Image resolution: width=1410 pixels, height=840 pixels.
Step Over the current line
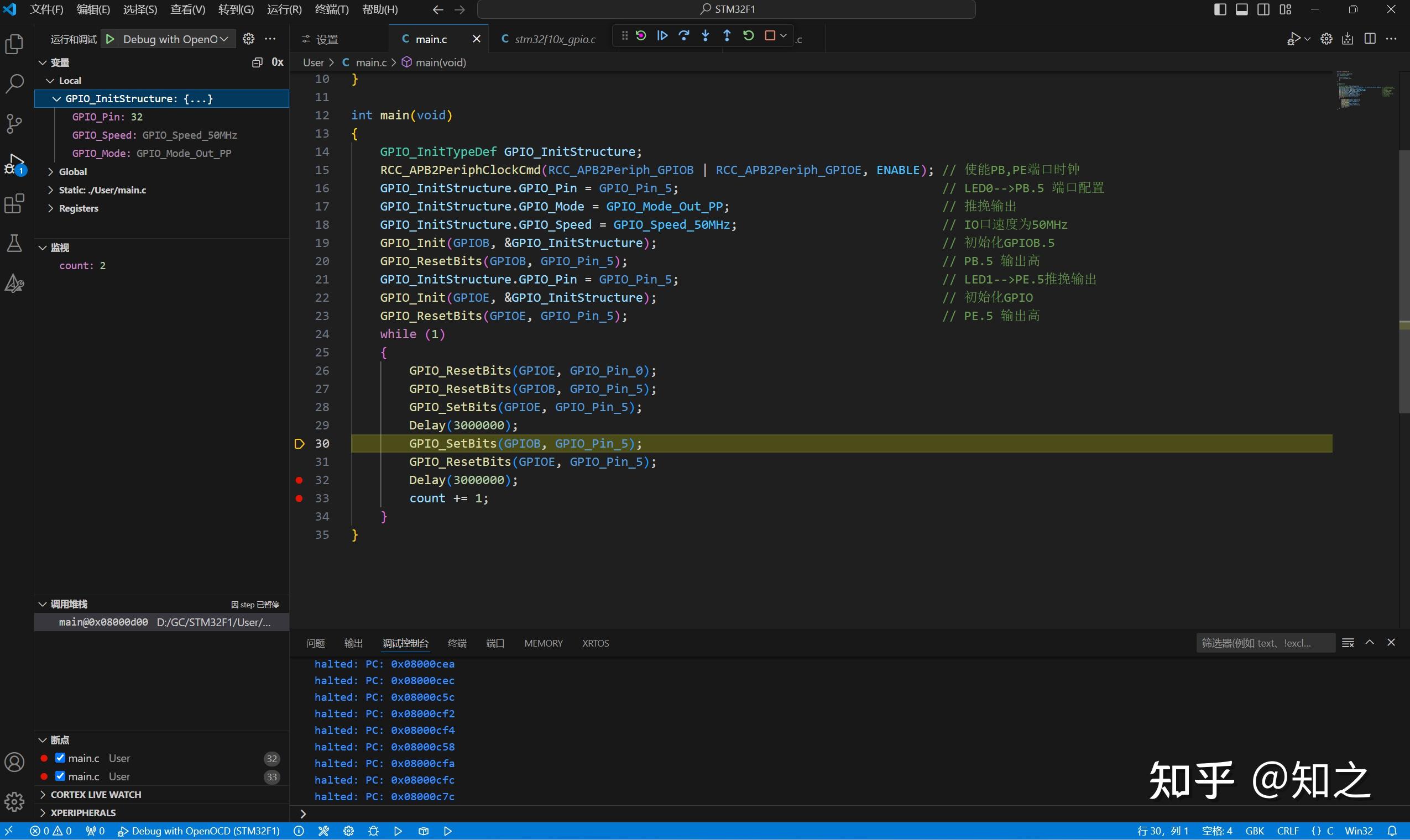pyautogui.click(x=683, y=35)
